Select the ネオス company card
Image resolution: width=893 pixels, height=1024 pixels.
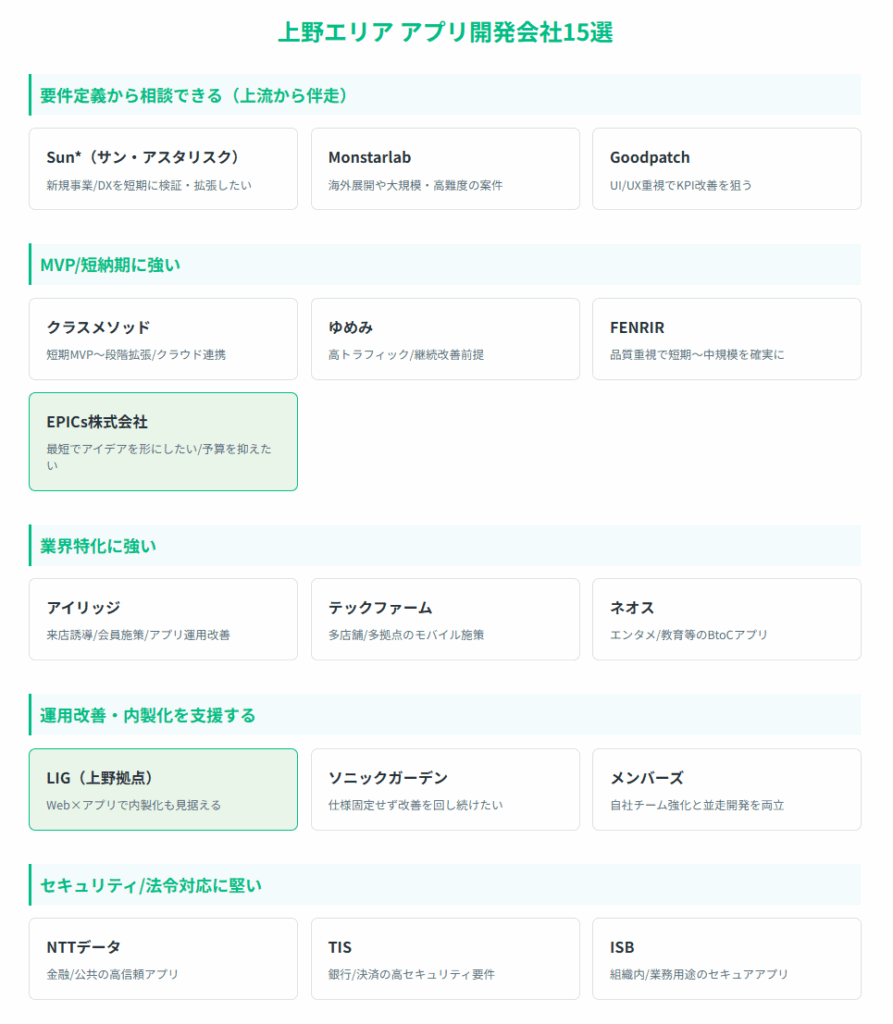tap(726, 619)
